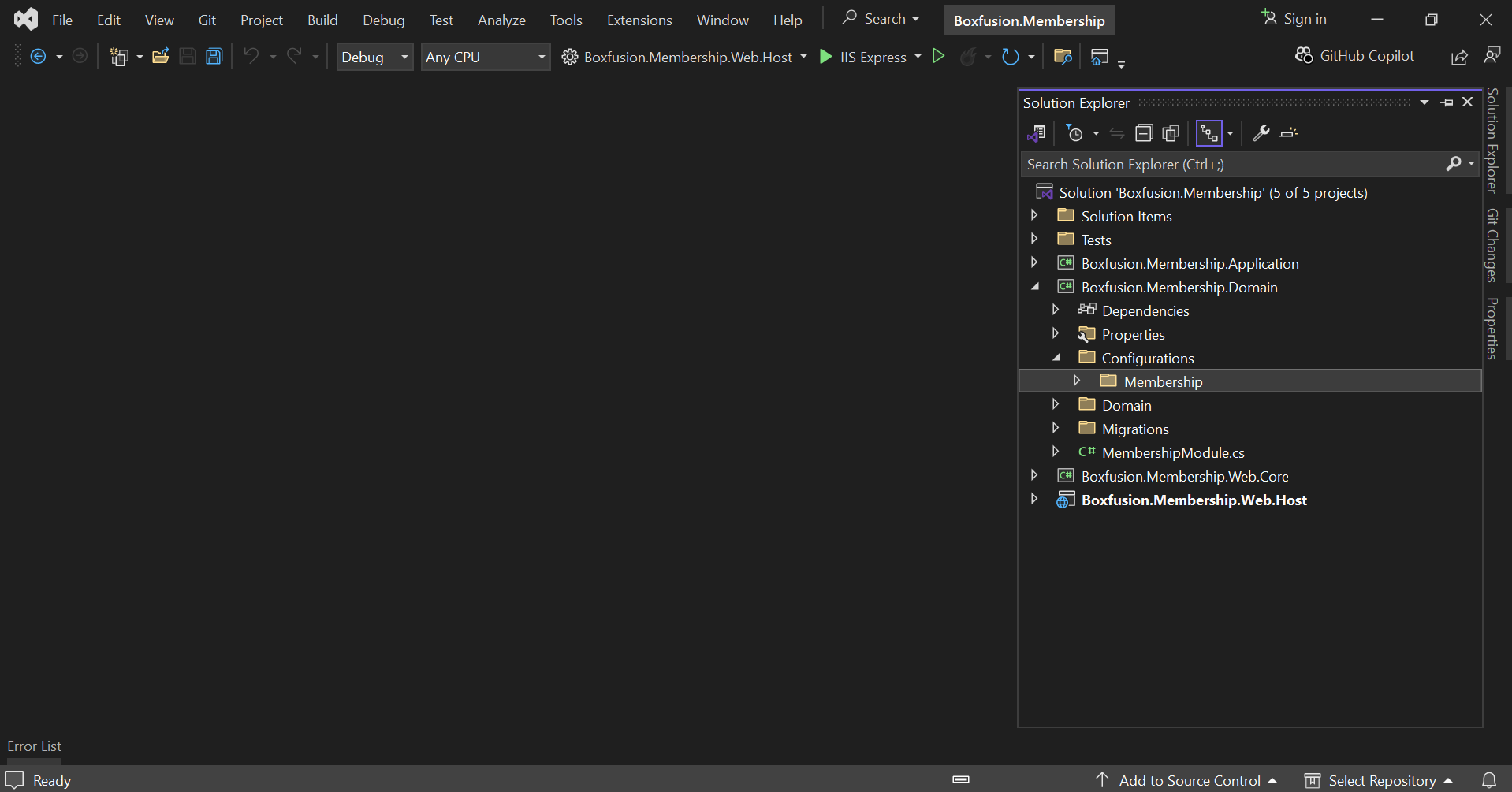
Task: Collapse the Boxfusion.Membership.Domain project
Action: pos(1035,287)
